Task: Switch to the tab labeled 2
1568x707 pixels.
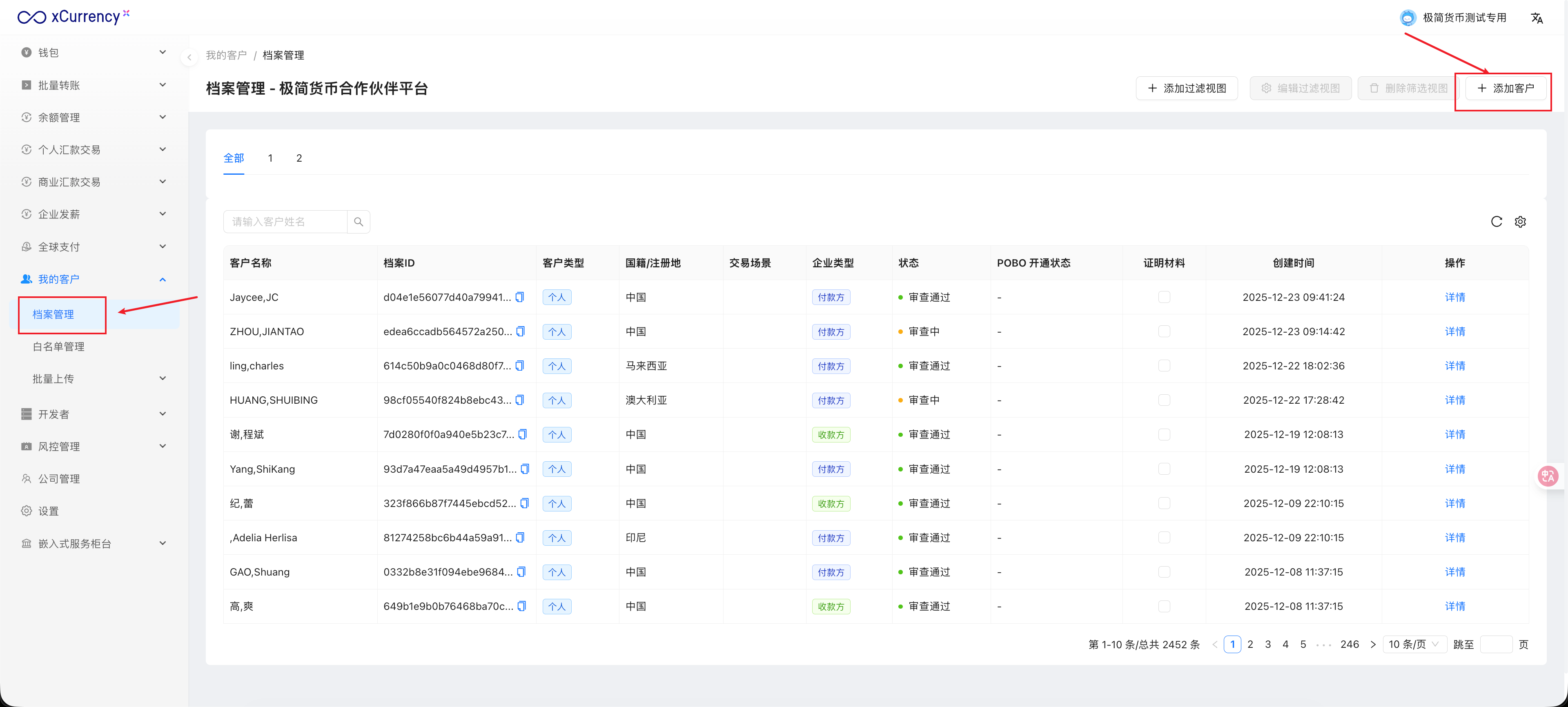Action: click(299, 158)
